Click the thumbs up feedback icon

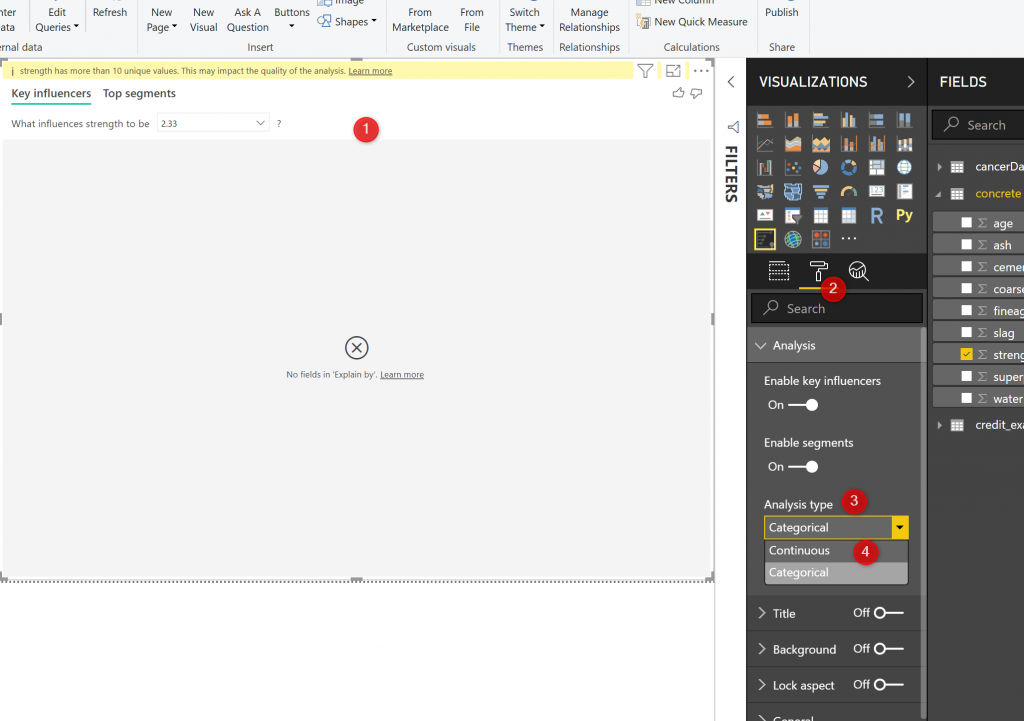(x=679, y=93)
